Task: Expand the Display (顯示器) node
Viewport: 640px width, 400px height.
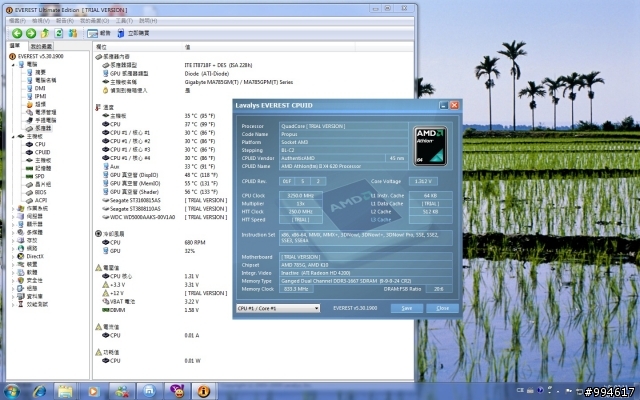Action: tap(13, 224)
